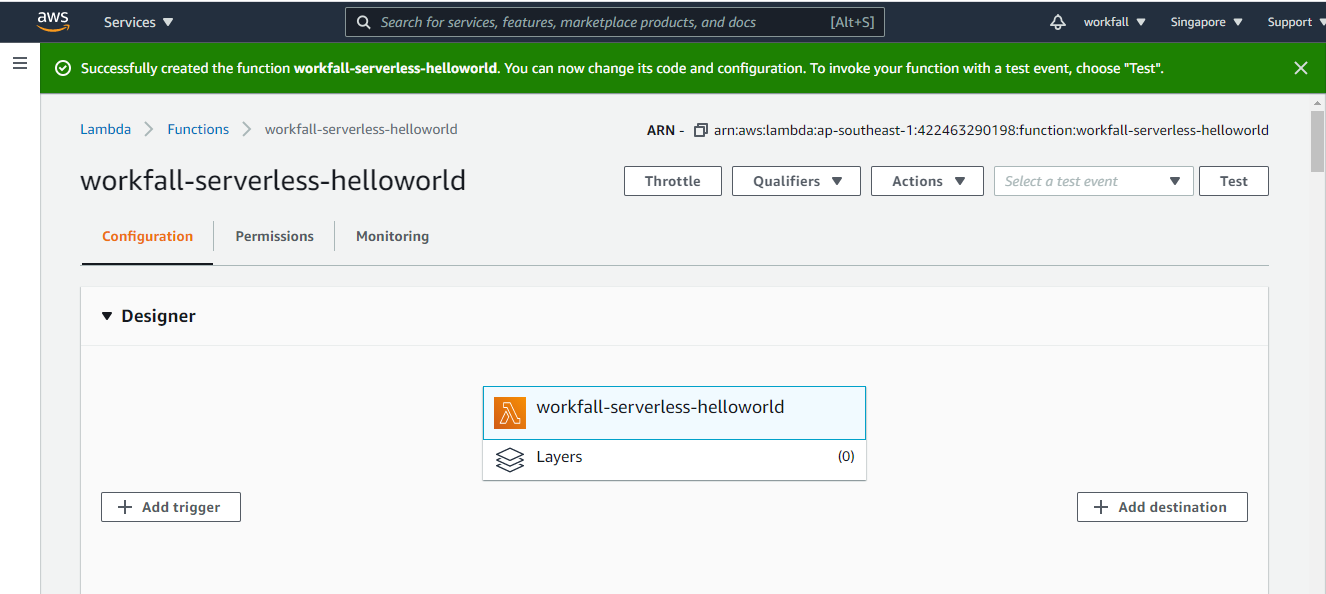Viewport: 1326px width, 594px height.
Task: Open the workfall account dropdown
Action: point(1115,22)
